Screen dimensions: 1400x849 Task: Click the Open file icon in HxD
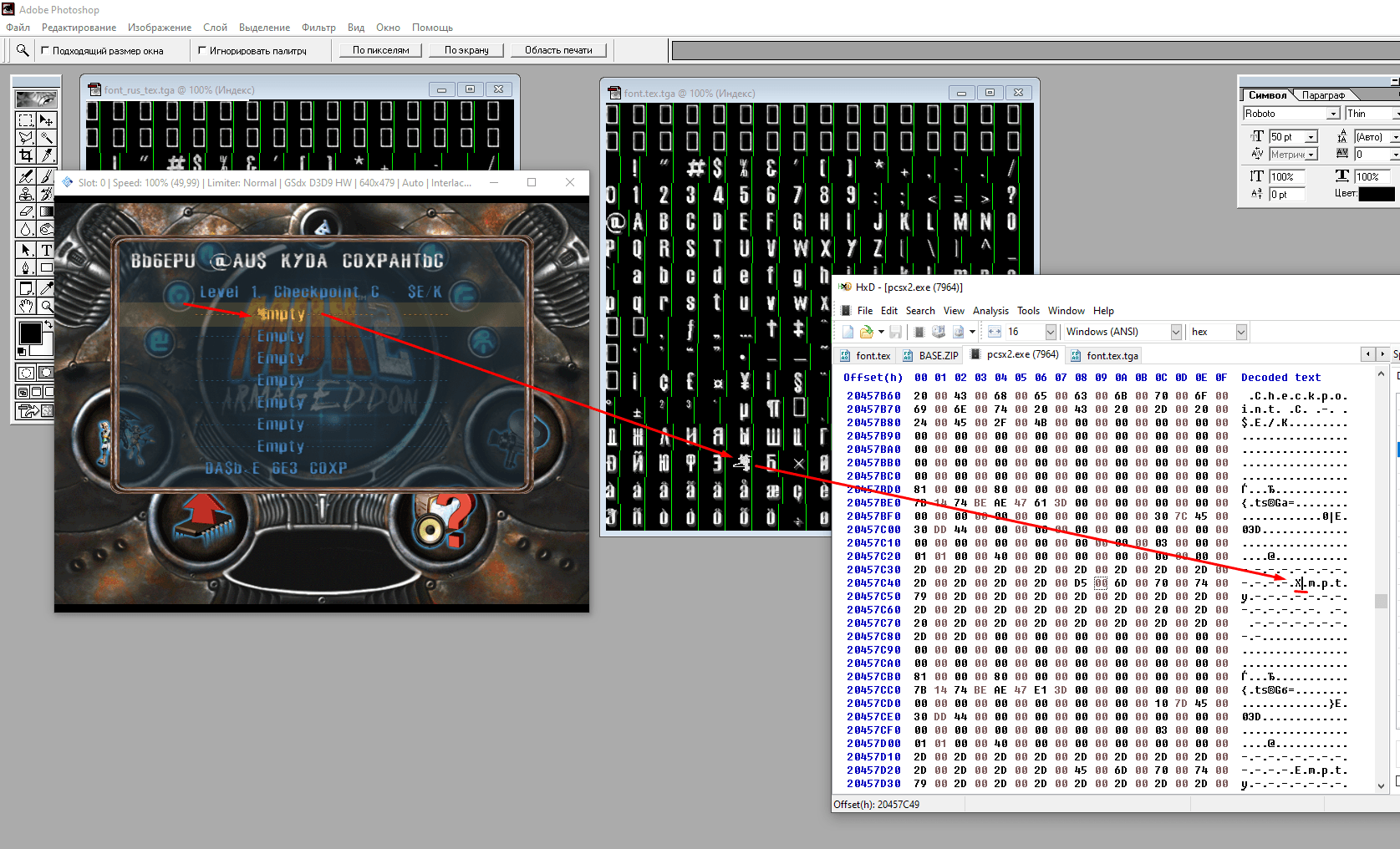866,332
